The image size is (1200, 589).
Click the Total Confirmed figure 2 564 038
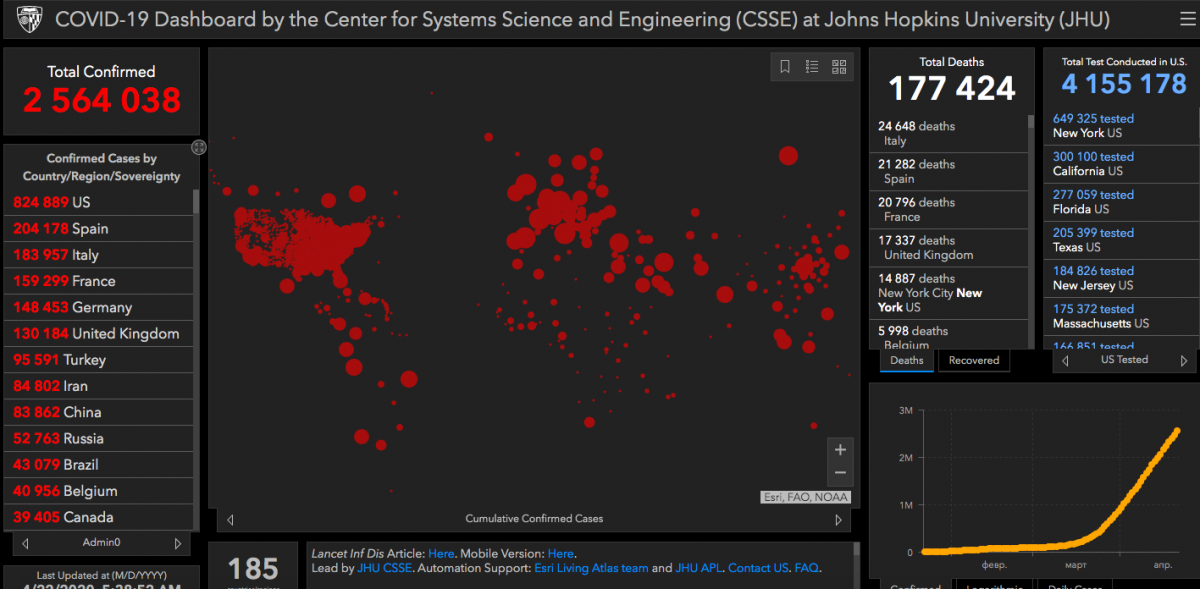(x=102, y=100)
